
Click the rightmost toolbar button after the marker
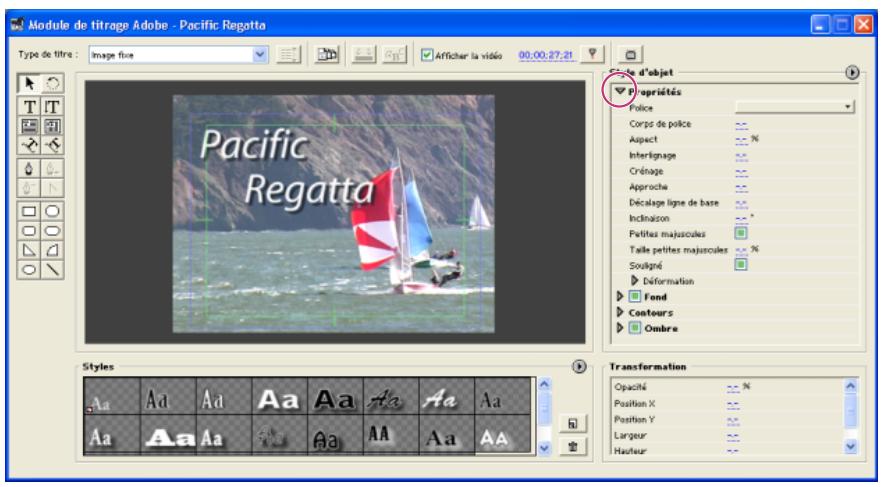click(x=630, y=55)
